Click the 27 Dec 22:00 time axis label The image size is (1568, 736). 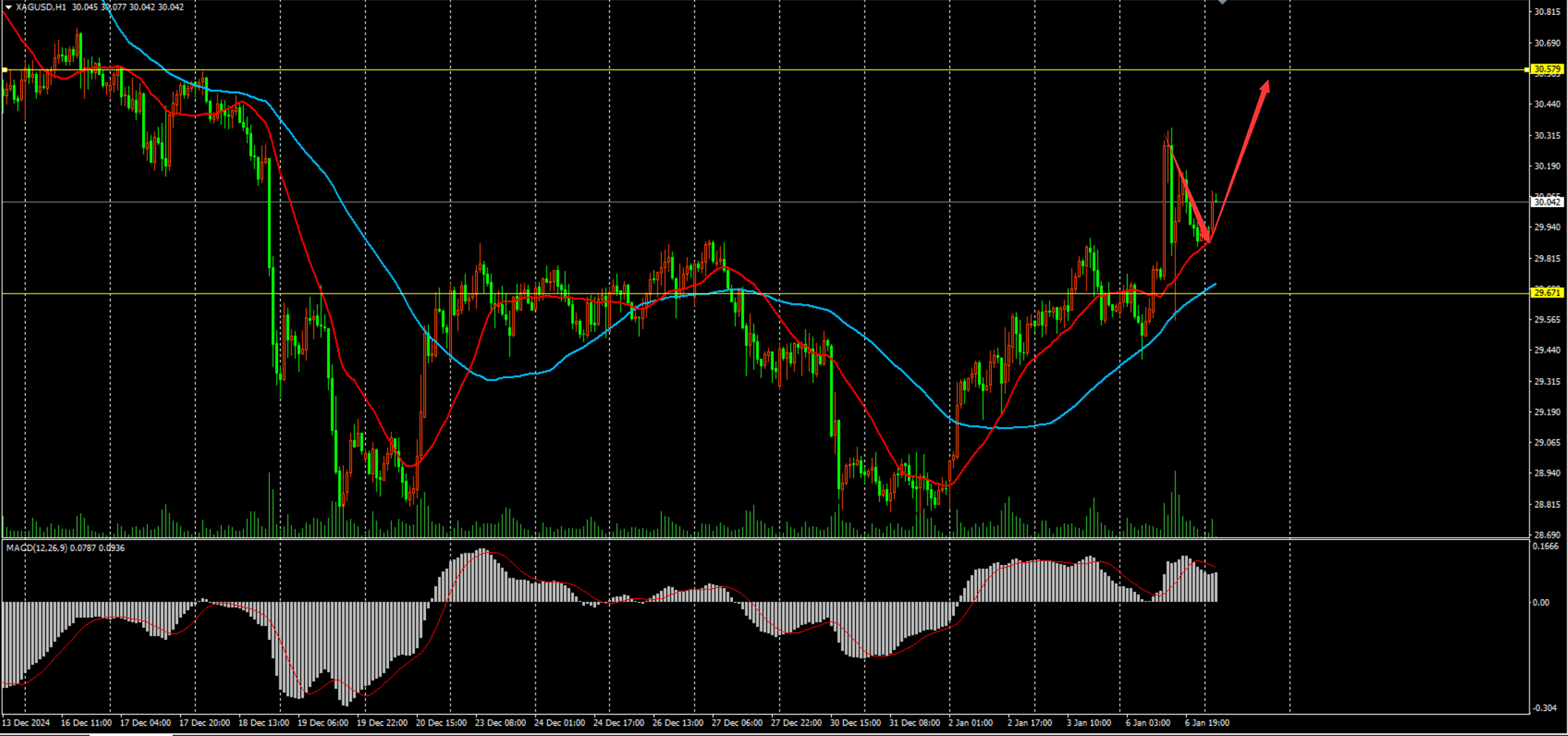point(796,723)
